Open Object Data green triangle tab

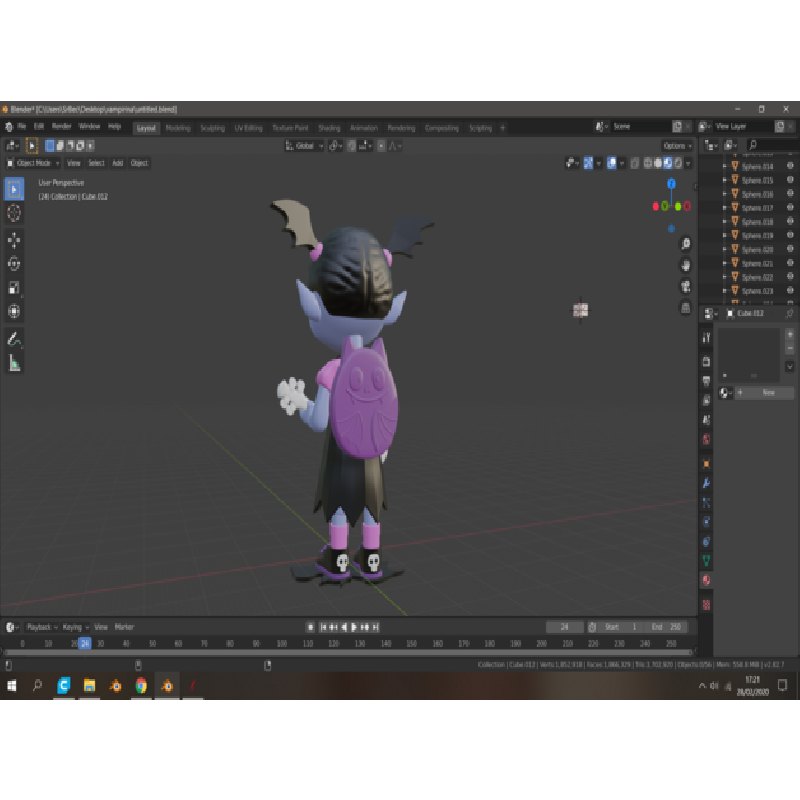[707, 561]
